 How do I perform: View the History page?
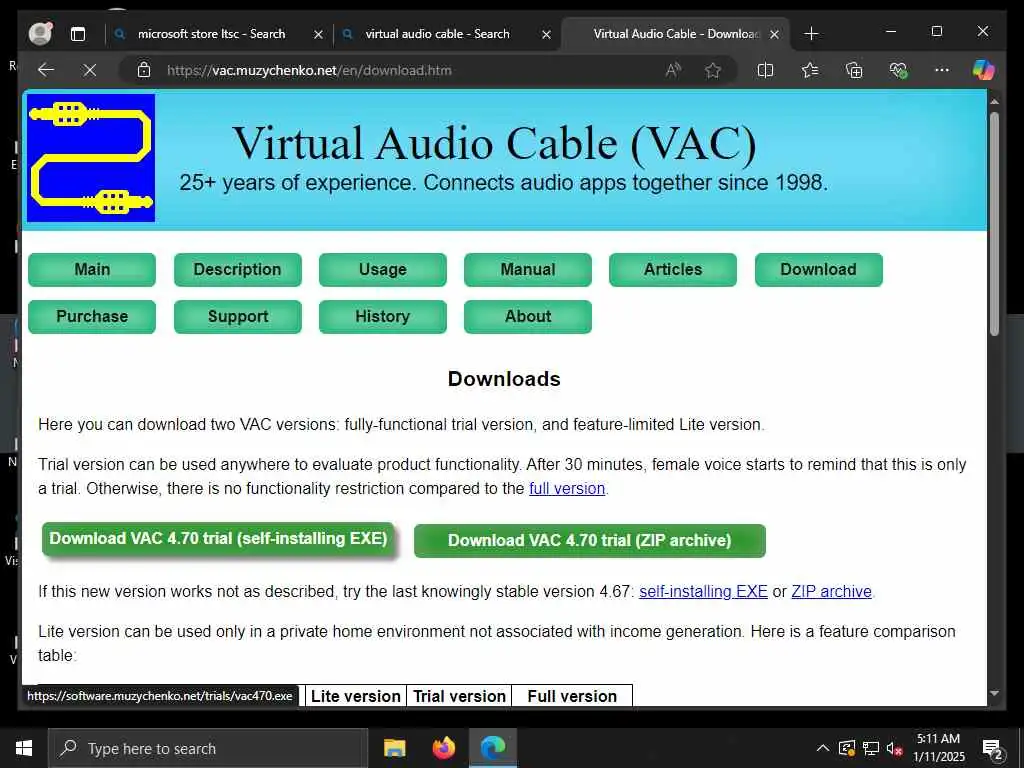pyautogui.click(x=383, y=317)
